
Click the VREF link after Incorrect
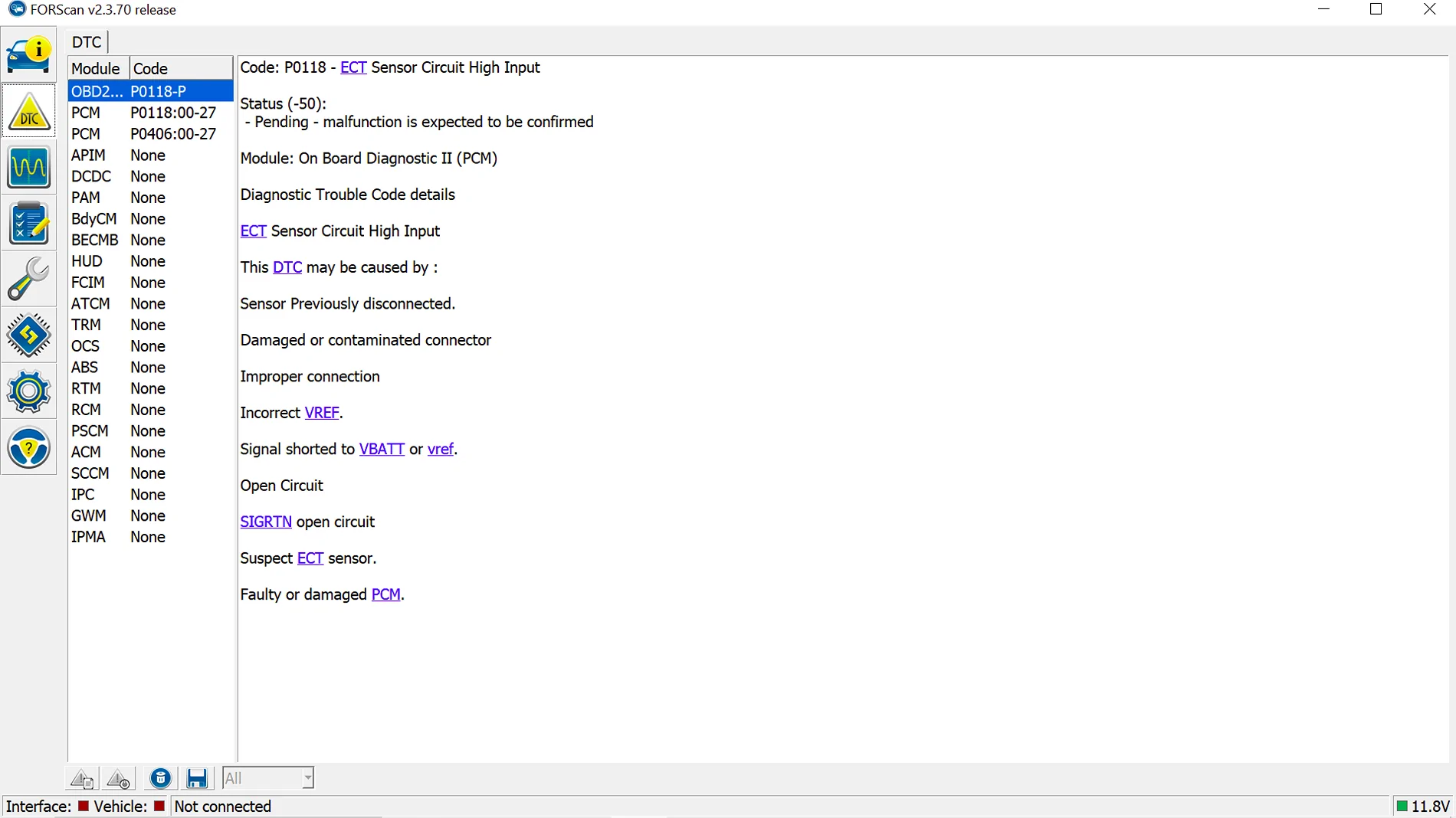[322, 413]
